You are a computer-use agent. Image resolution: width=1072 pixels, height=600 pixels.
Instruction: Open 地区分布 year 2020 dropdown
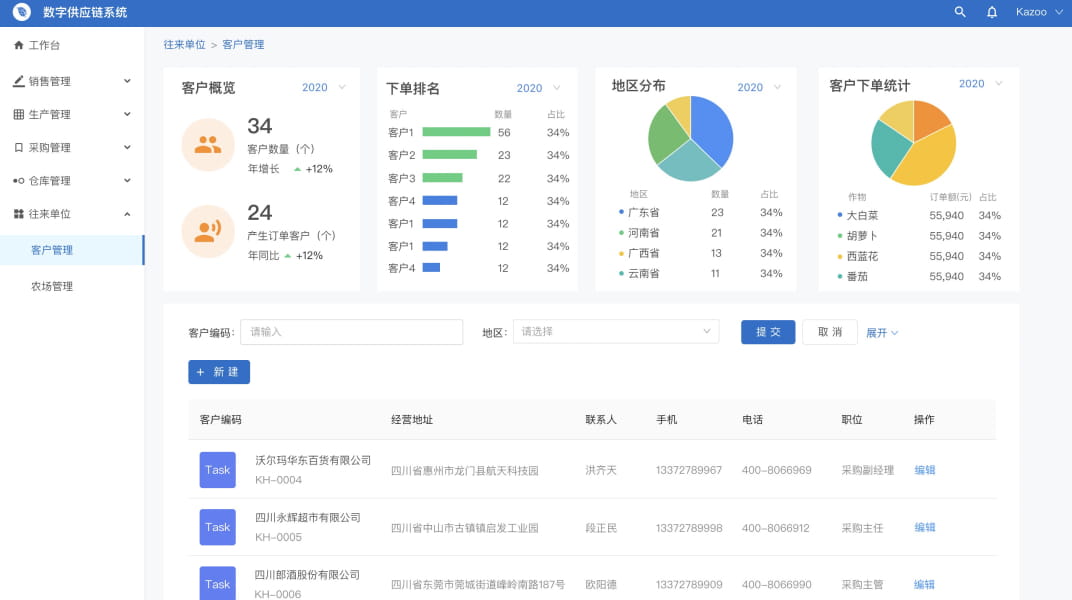click(759, 87)
